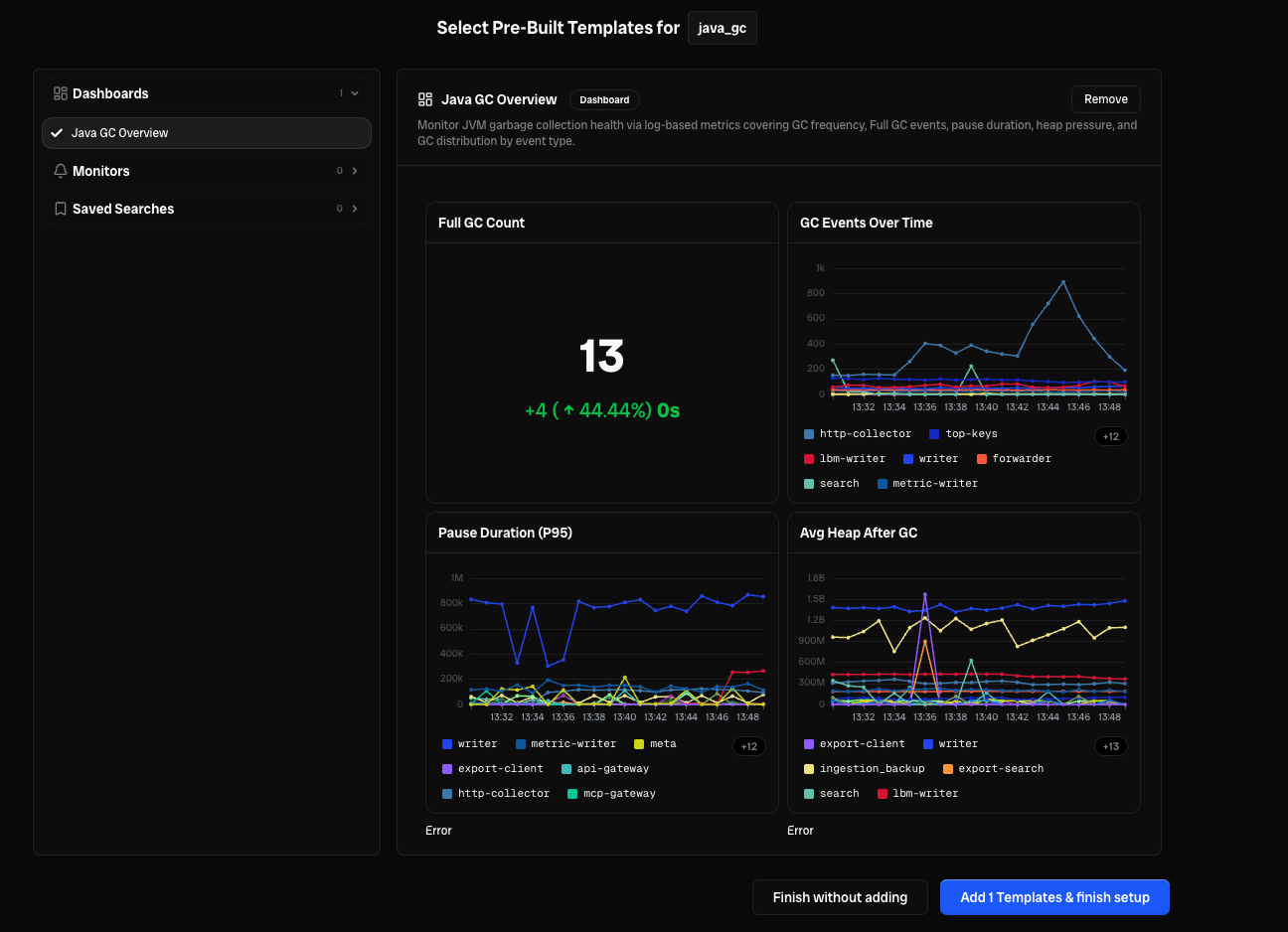Image resolution: width=1288 pixels, height=932 pixels.
Task: Click api-gateway swatch in Pause Duration legend
Action: [566, 769]
